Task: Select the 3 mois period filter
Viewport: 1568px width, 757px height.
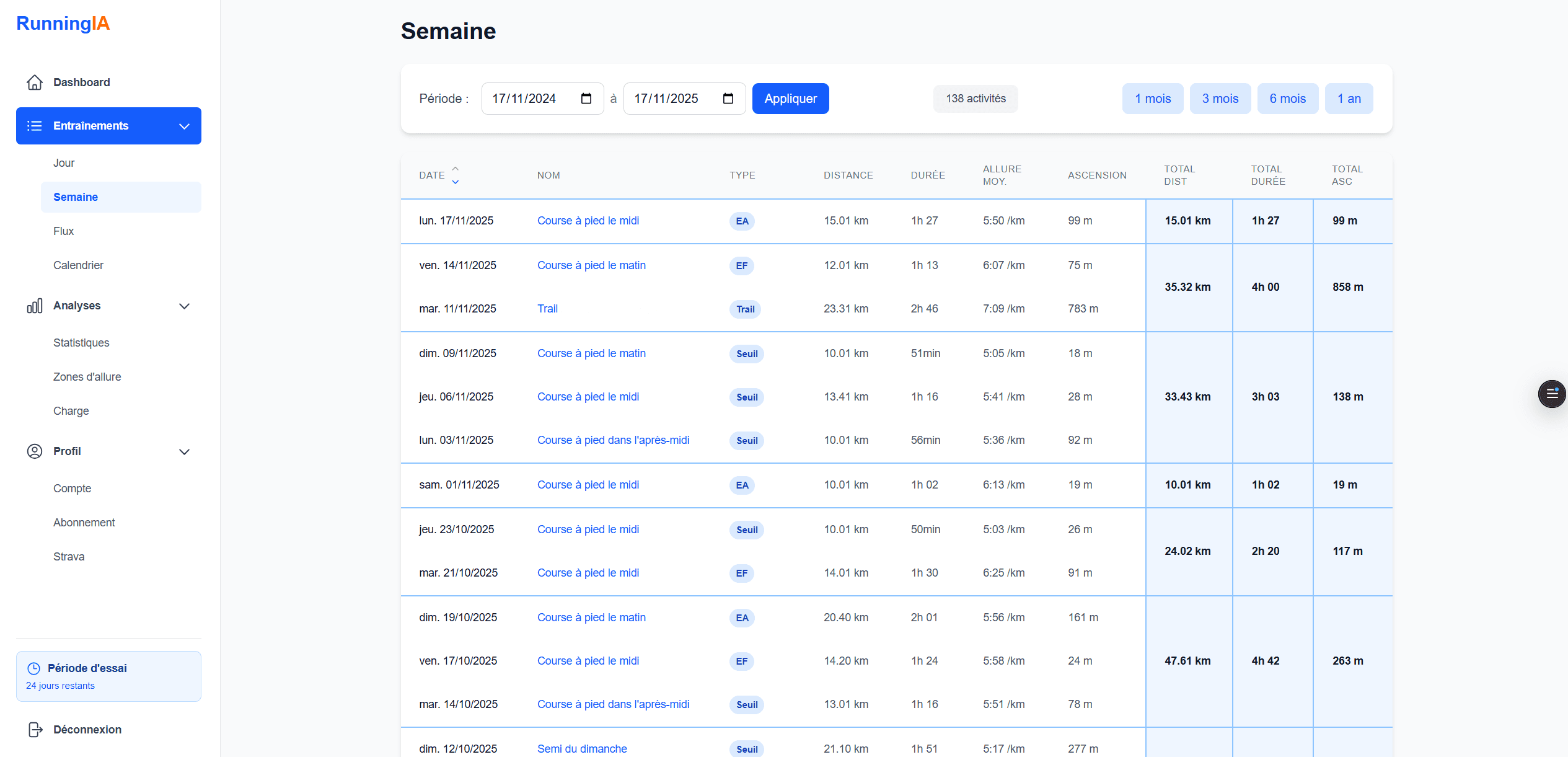Action: [1220, 99]
